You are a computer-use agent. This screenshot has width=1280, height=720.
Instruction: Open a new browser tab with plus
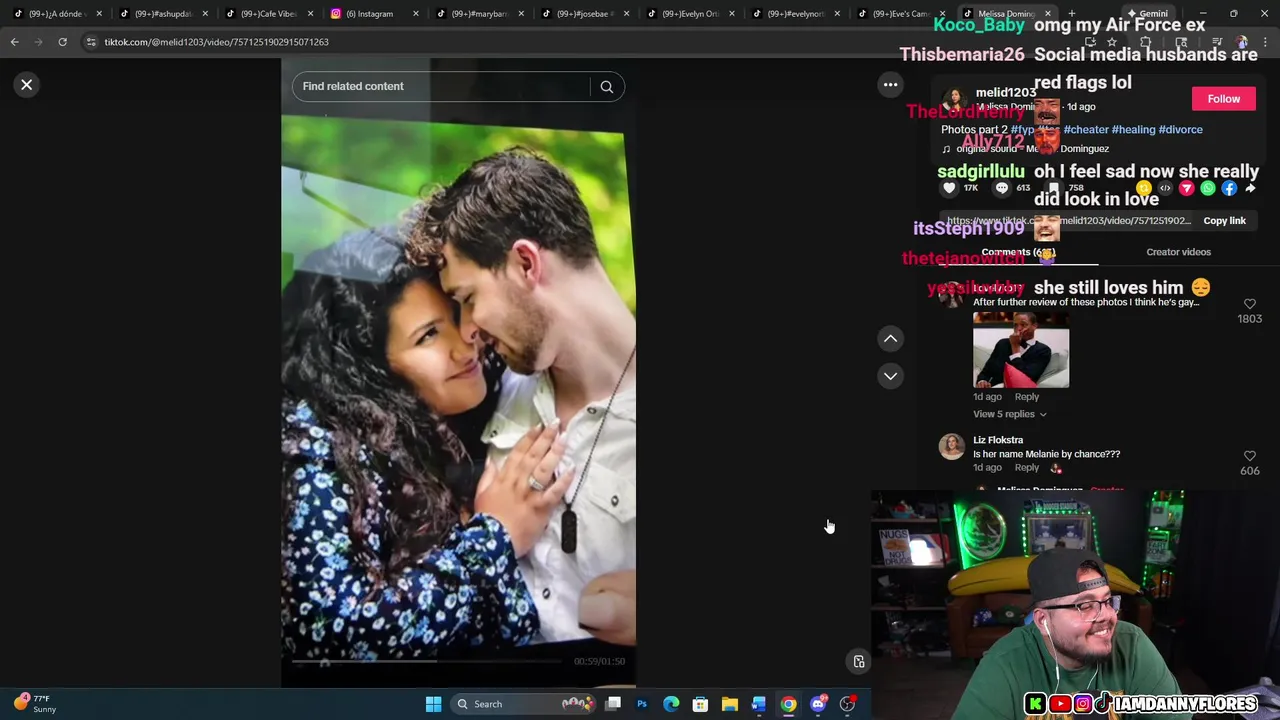[1072, 14]
